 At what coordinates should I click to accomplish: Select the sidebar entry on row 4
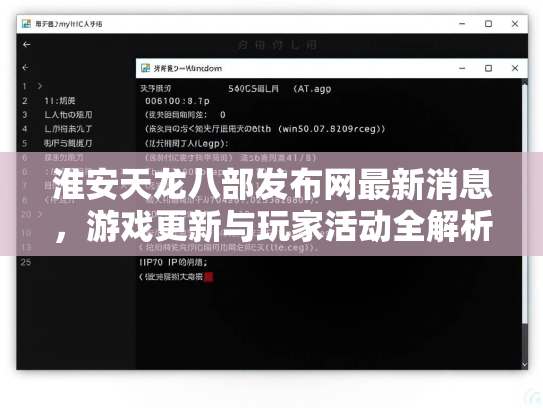[x=68, y=129]
